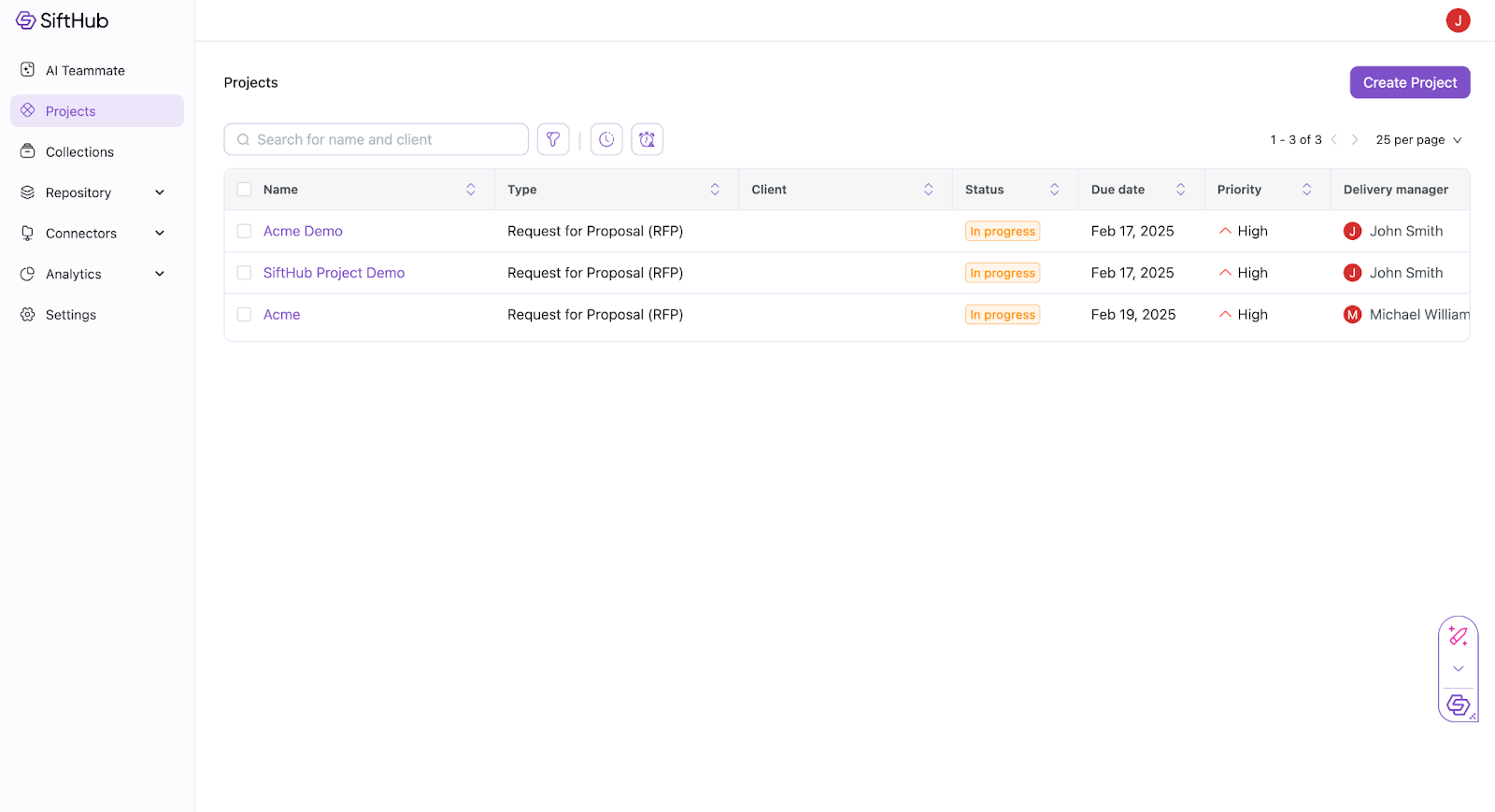This screenshot has height=812, width=1495.
Task: Sort by Name column arrows
Action: click(471, 190)
